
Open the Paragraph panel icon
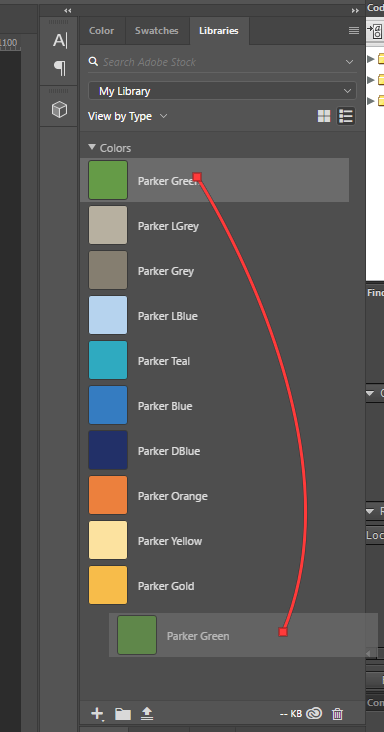[60, 68]
